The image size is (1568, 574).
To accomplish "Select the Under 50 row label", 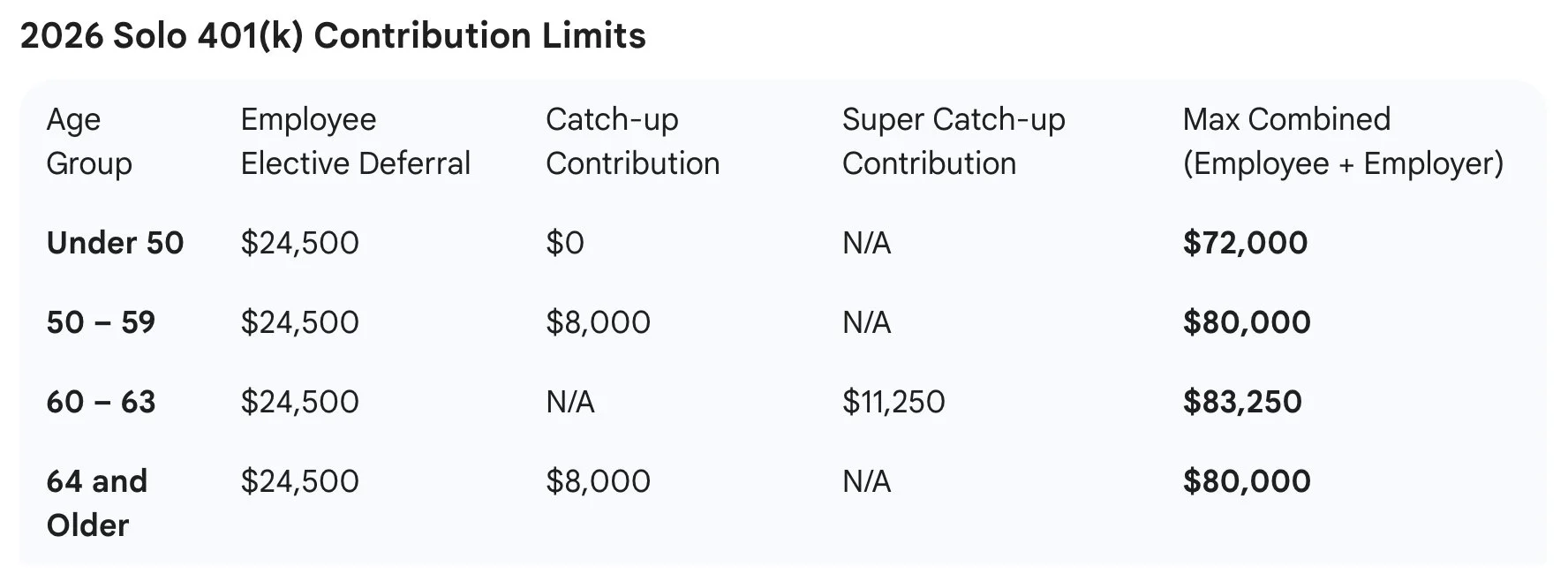I will 115,243.
